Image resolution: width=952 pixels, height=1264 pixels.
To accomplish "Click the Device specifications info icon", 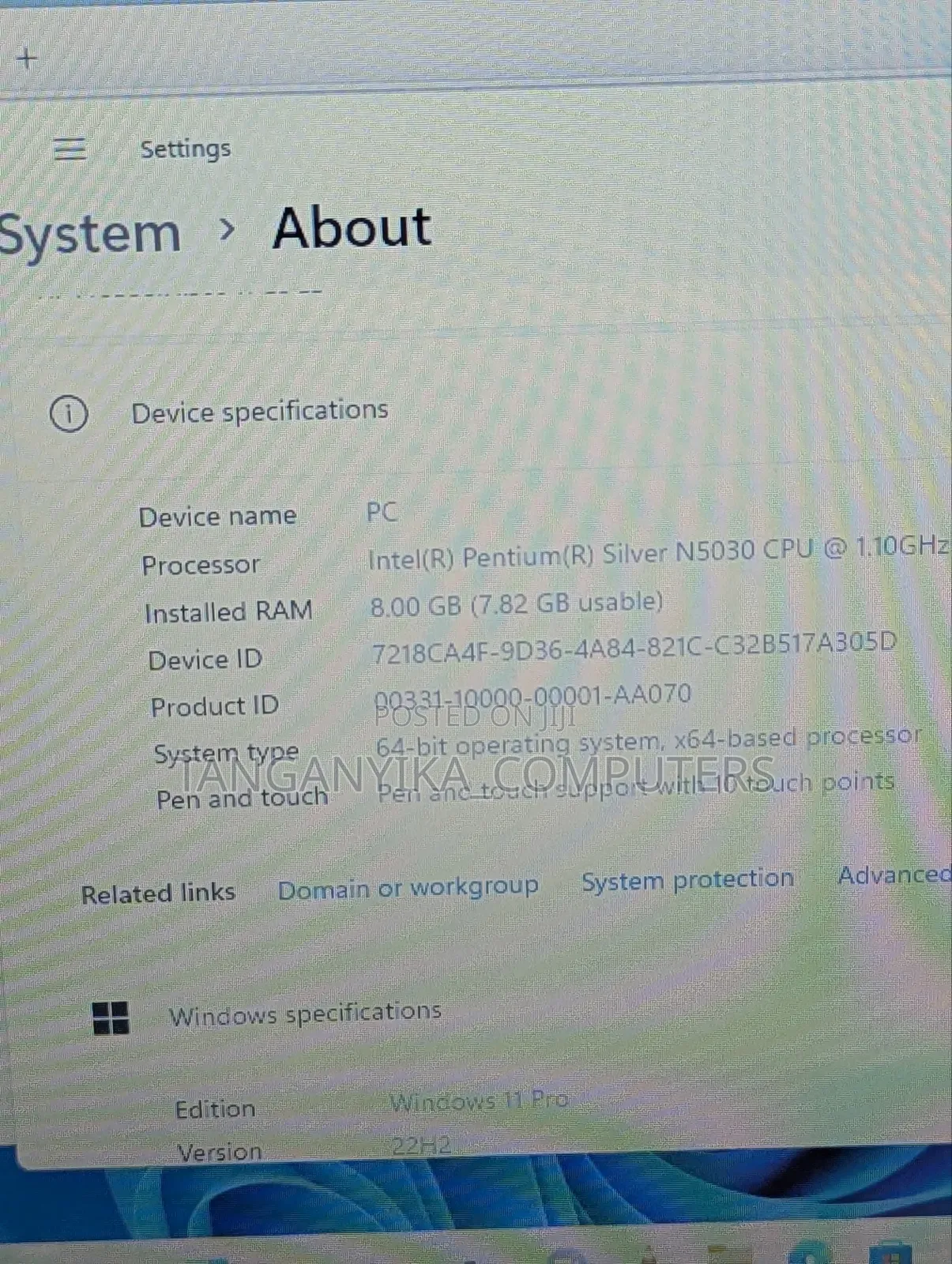I will pyautogui.click(x=69, y=413).
